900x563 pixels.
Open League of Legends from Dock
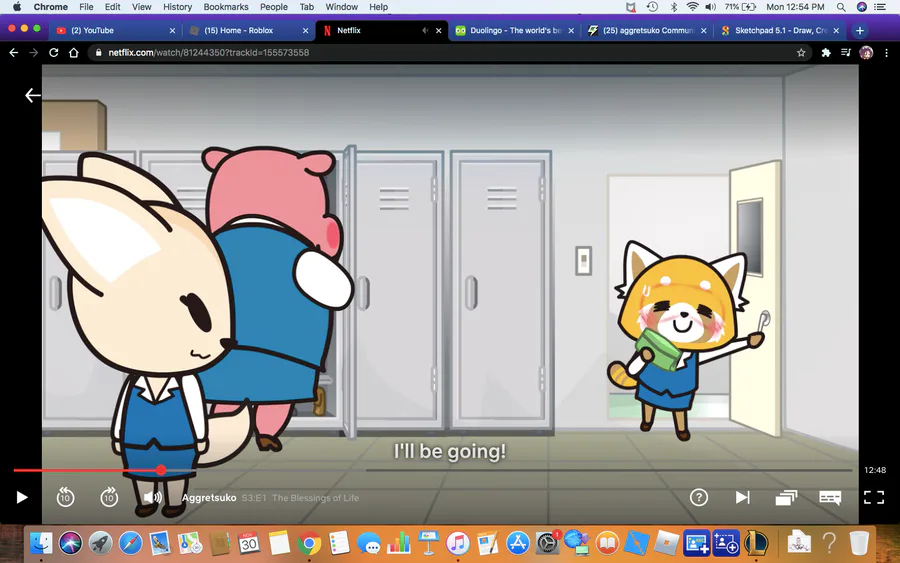tap(756, 542)
